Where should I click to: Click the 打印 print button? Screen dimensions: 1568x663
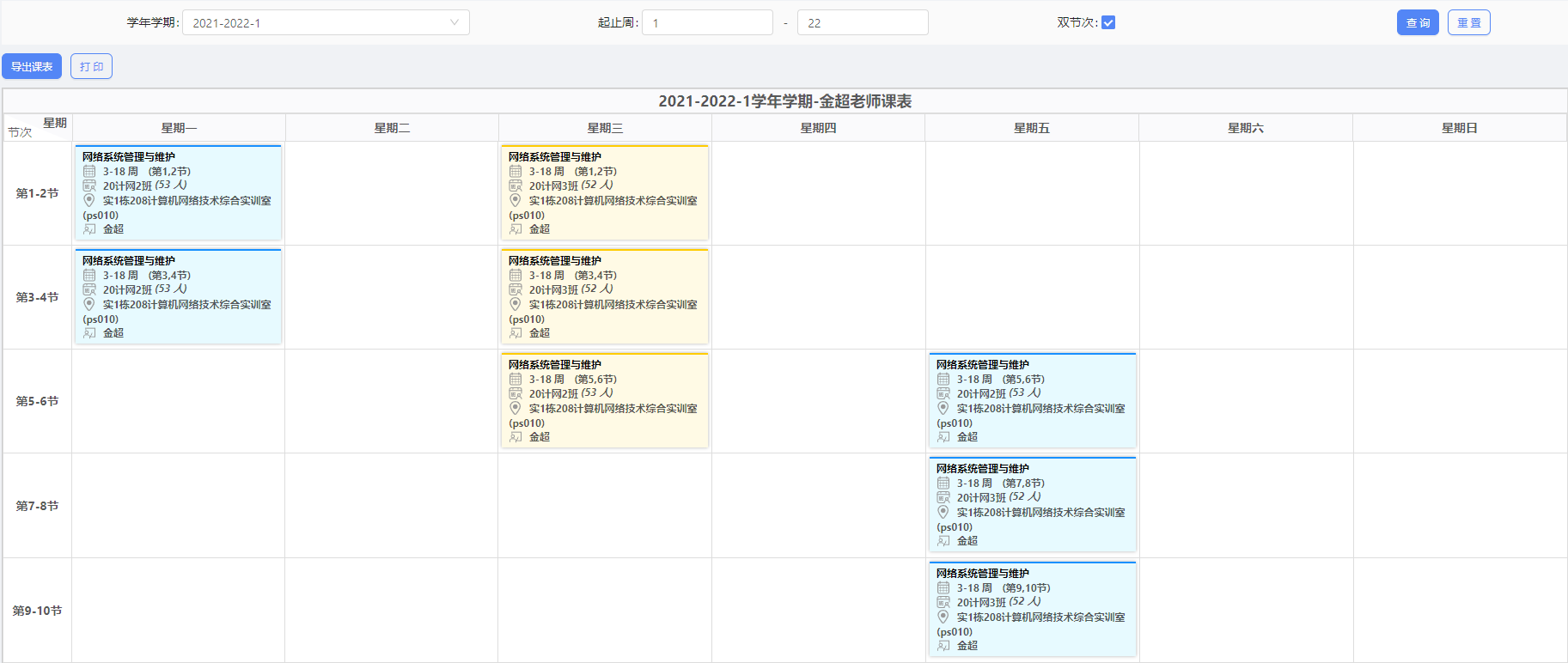point(92,66)
